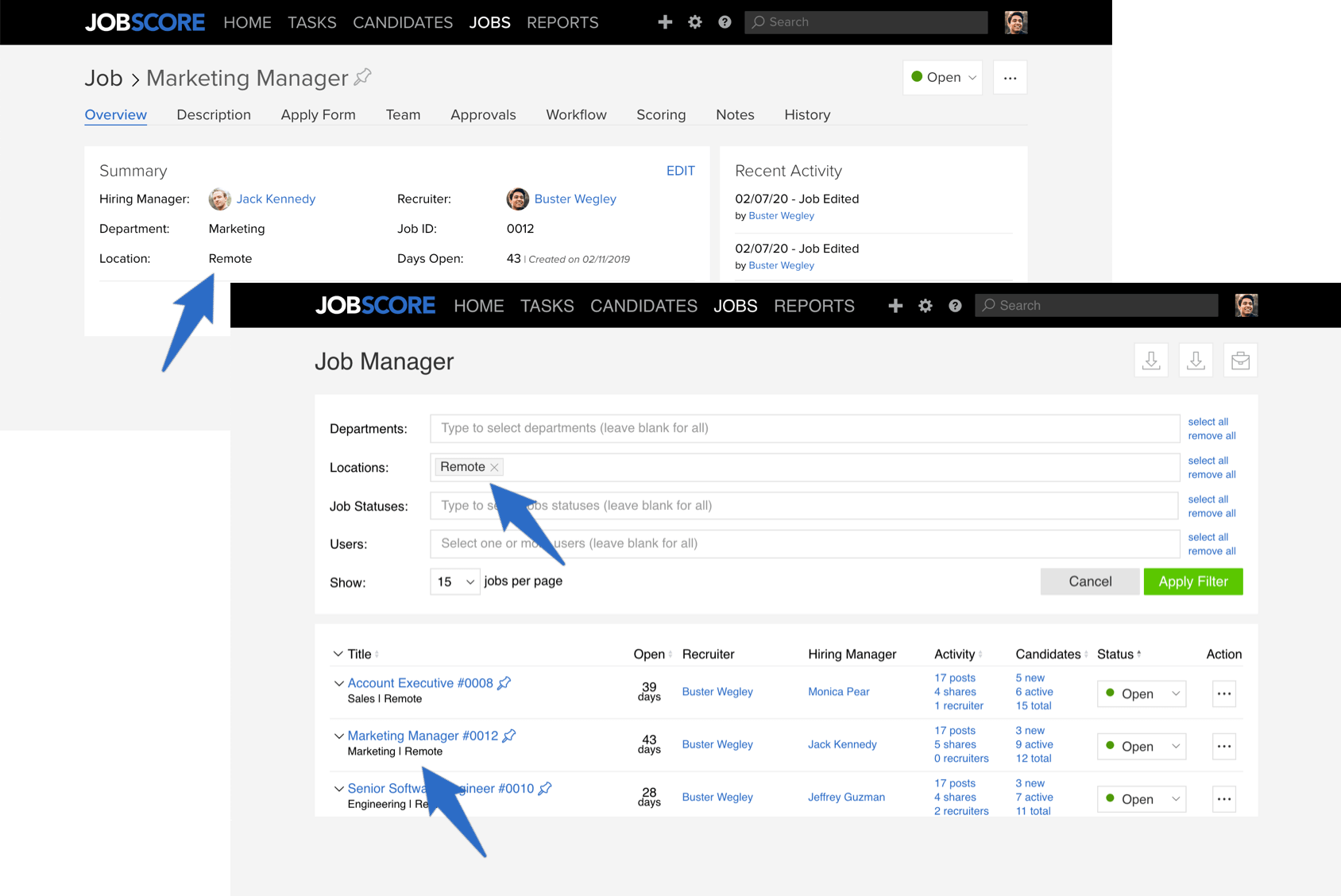Image resolution: width=1341 pixels, height=896 pixels.
Task: Click pin icon next to Account Executive #0008
Action: tap(504, 683)
